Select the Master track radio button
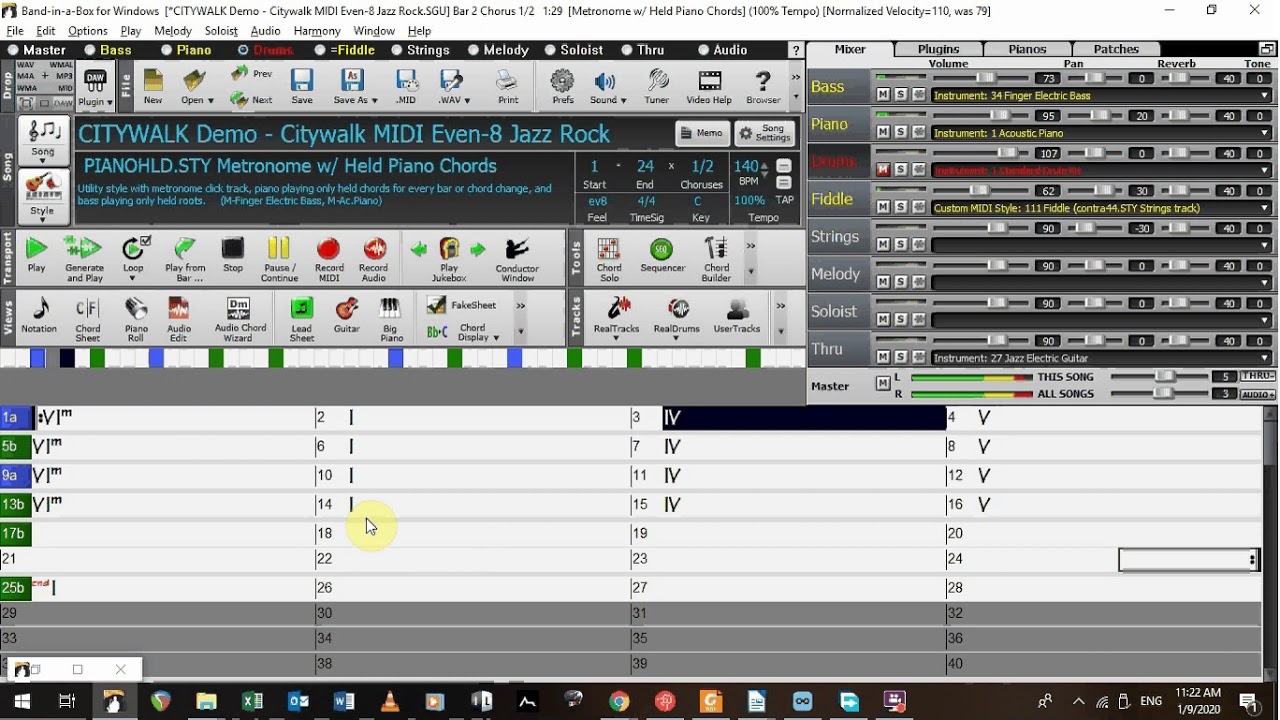This screenshot has width=1280, height=720. coord(13,50)
